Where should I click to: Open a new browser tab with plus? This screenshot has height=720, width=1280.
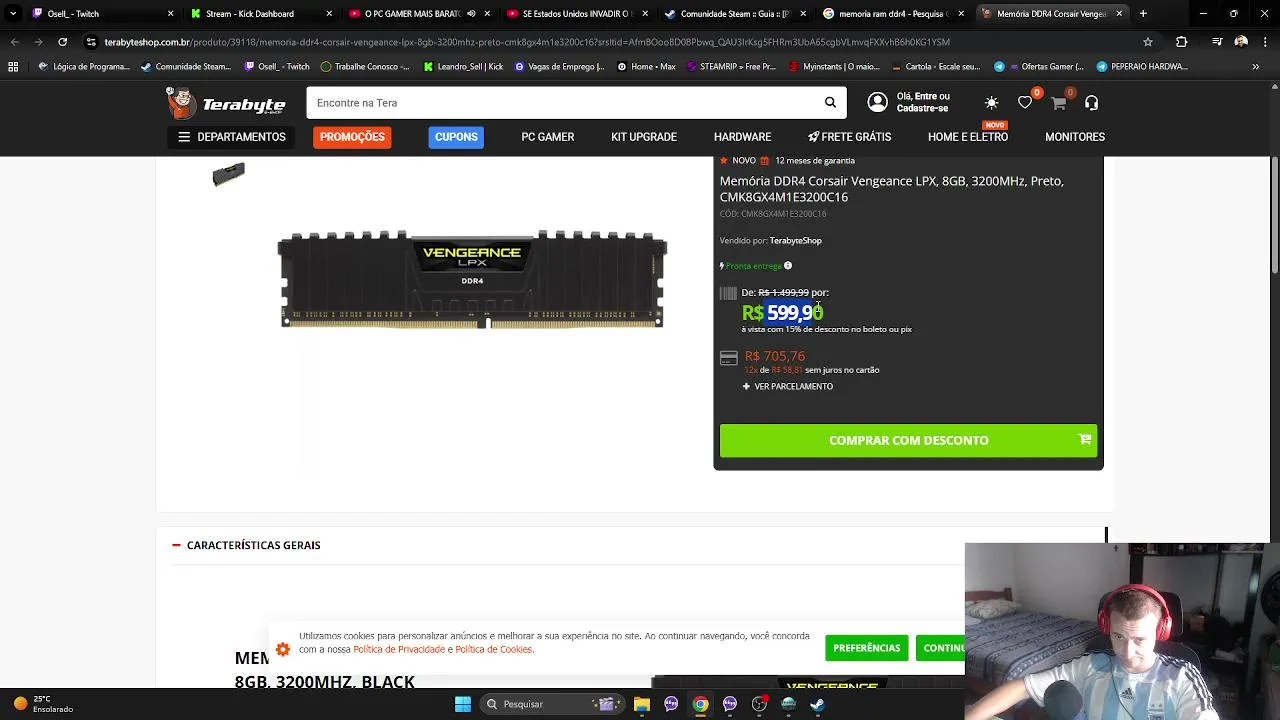[1143, 14]
